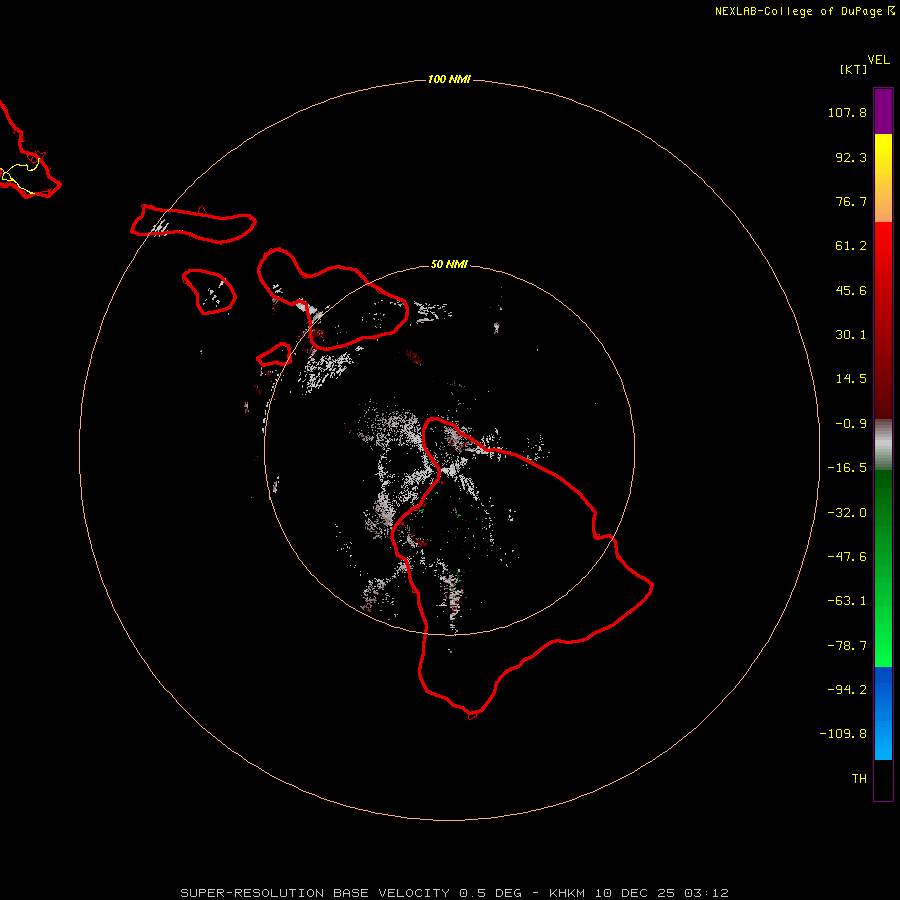The height and width of the screenshot is (900, 900).
Task: Click the -109.8 velocity scale value
Action: coord(843,734)
